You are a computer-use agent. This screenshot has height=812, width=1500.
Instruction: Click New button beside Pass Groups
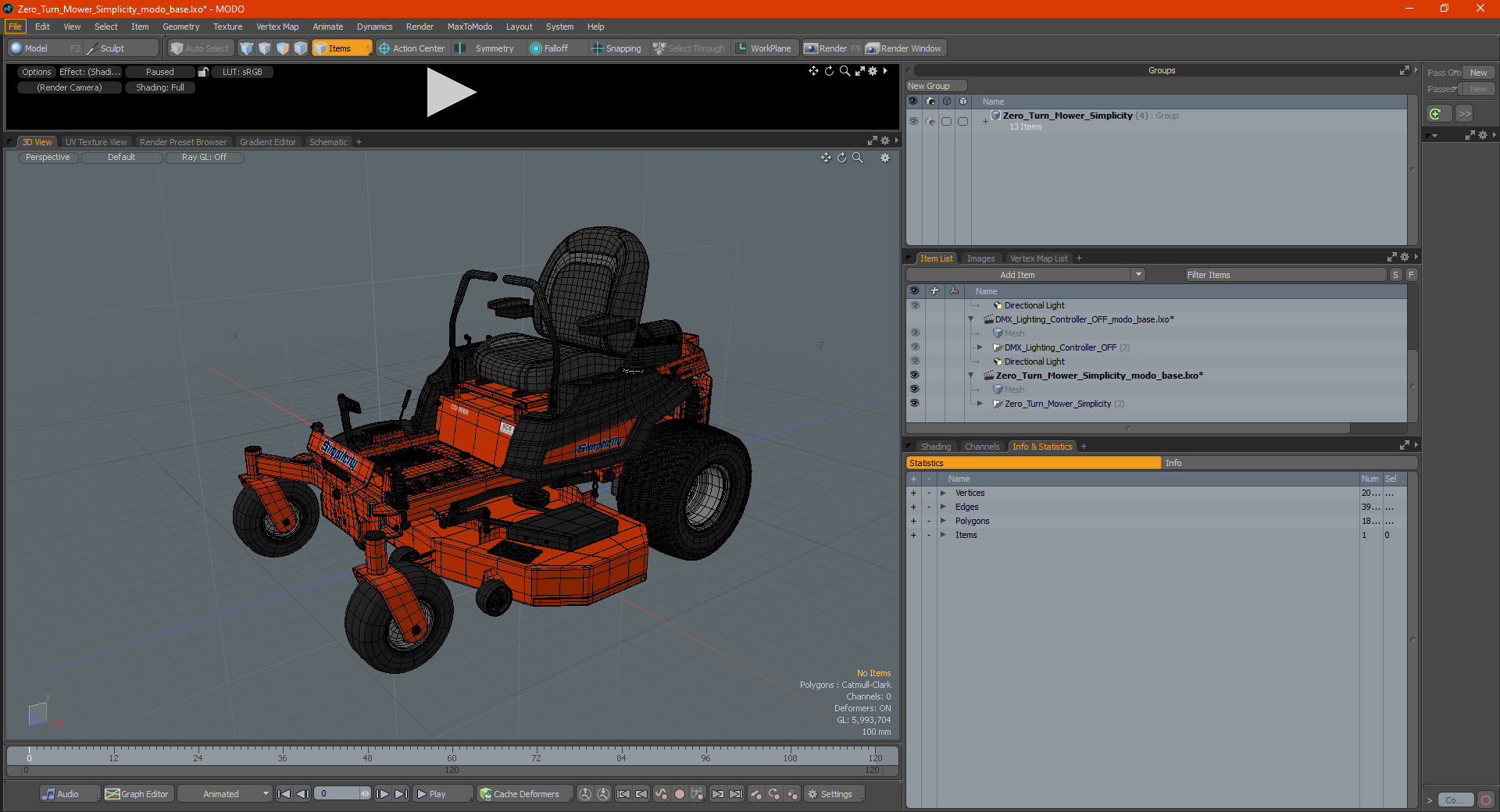click(1478, 73)
